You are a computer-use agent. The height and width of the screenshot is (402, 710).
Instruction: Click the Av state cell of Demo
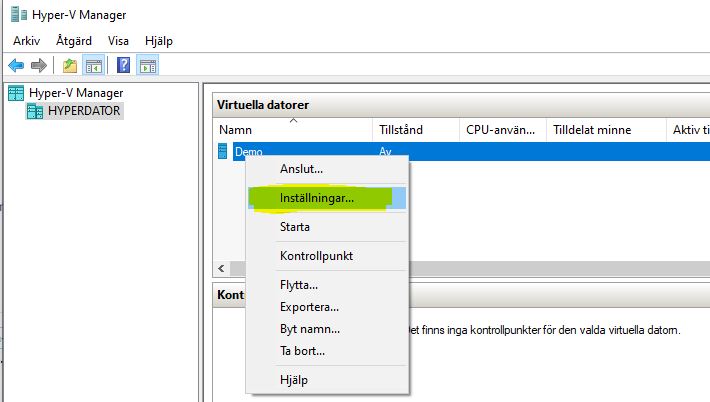[385, 152]
